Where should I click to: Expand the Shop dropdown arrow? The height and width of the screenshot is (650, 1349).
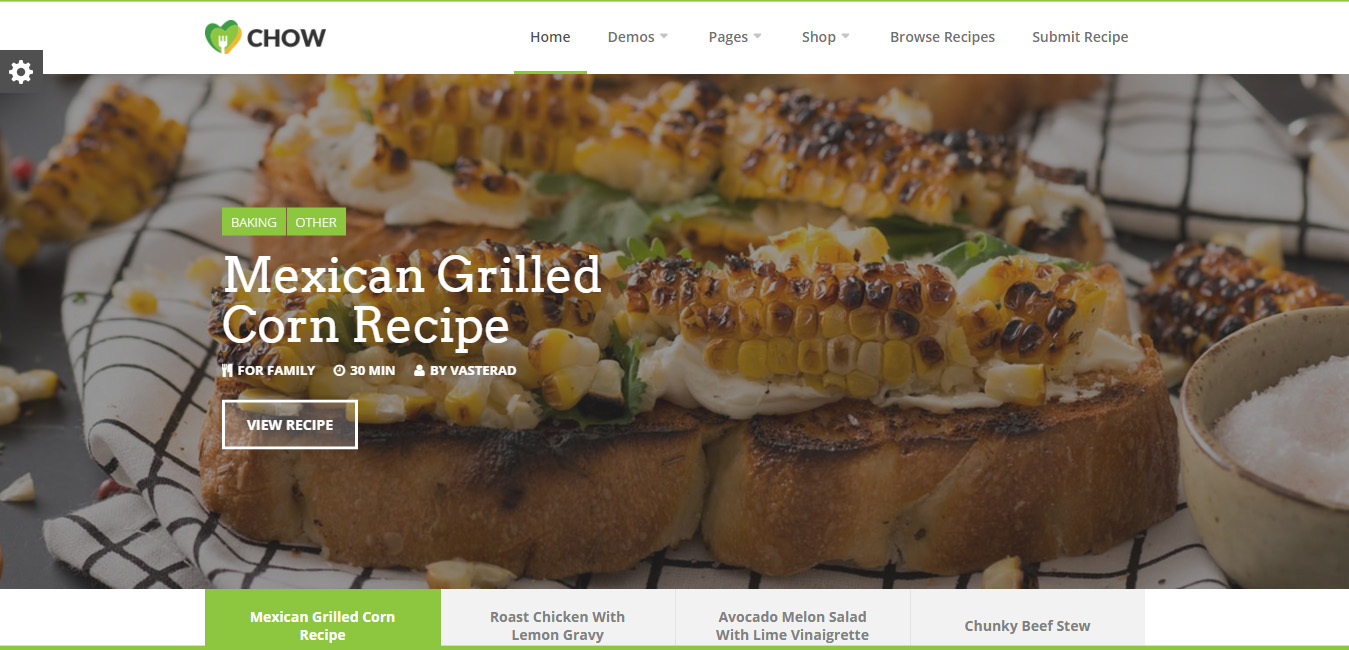845,37
